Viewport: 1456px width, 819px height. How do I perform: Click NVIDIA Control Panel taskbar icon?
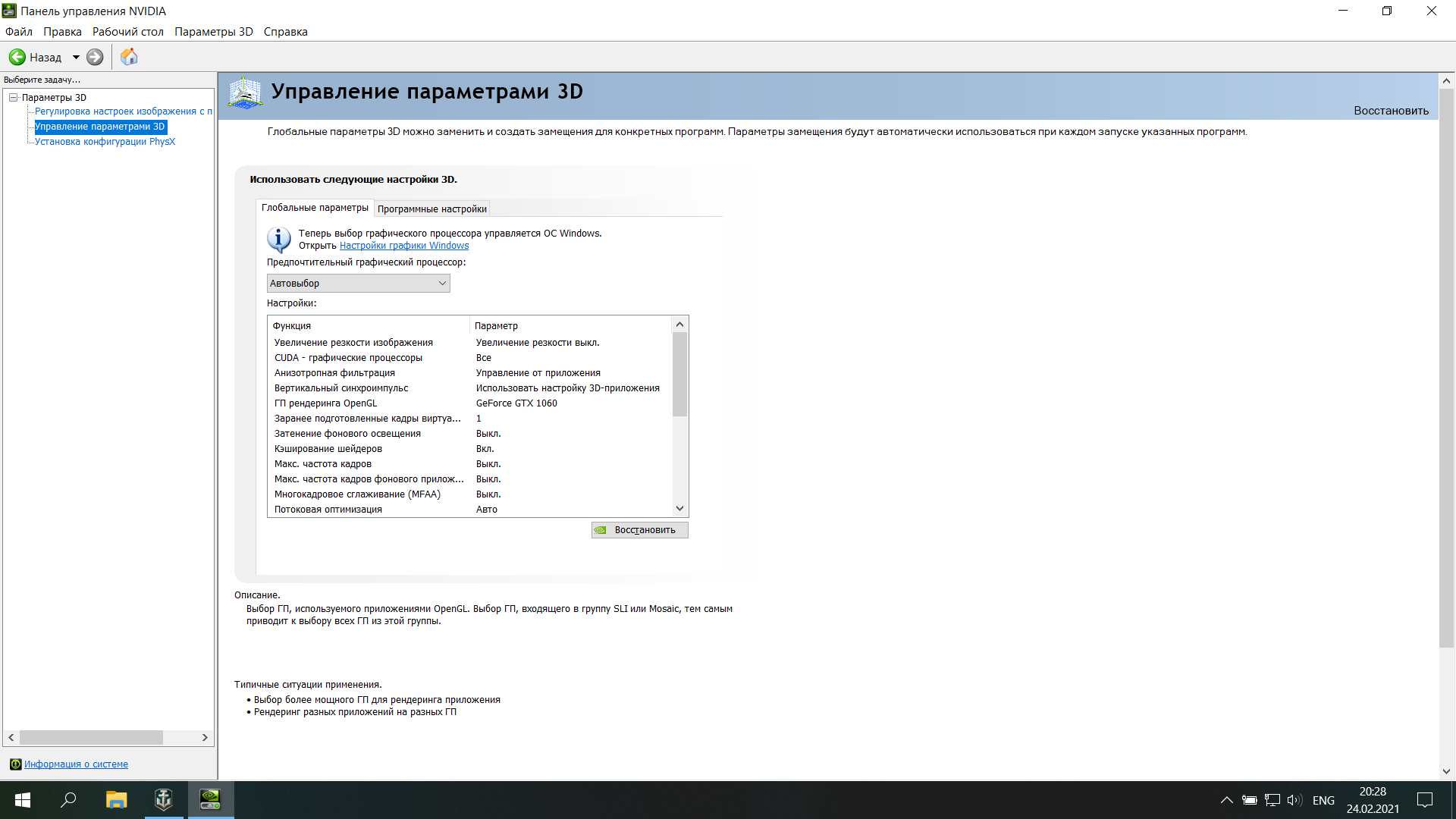pyautogui.click(x=210, y=800)
